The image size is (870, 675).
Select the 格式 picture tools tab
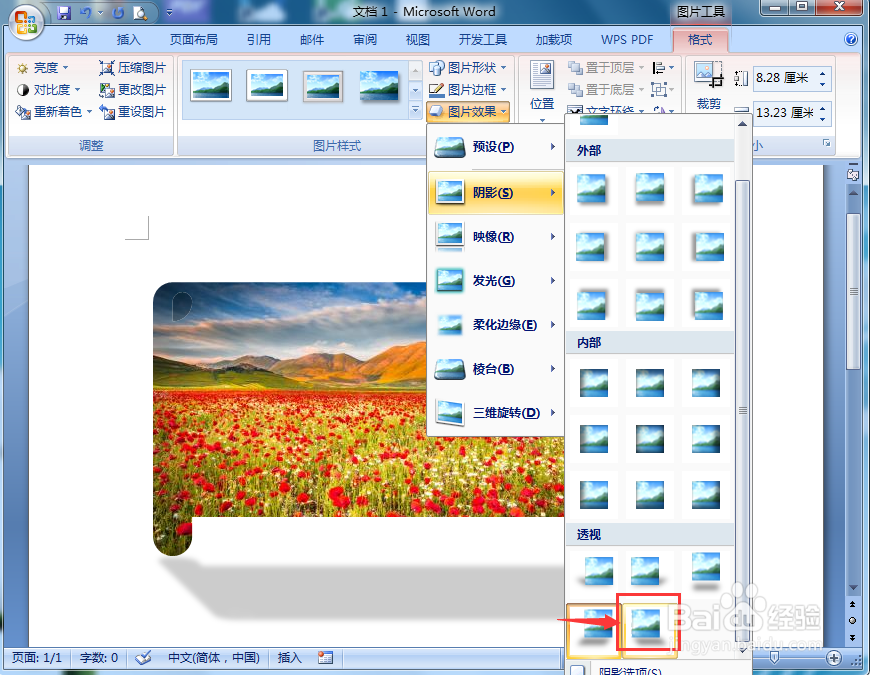pyautogui.click(x=700, y=40)
